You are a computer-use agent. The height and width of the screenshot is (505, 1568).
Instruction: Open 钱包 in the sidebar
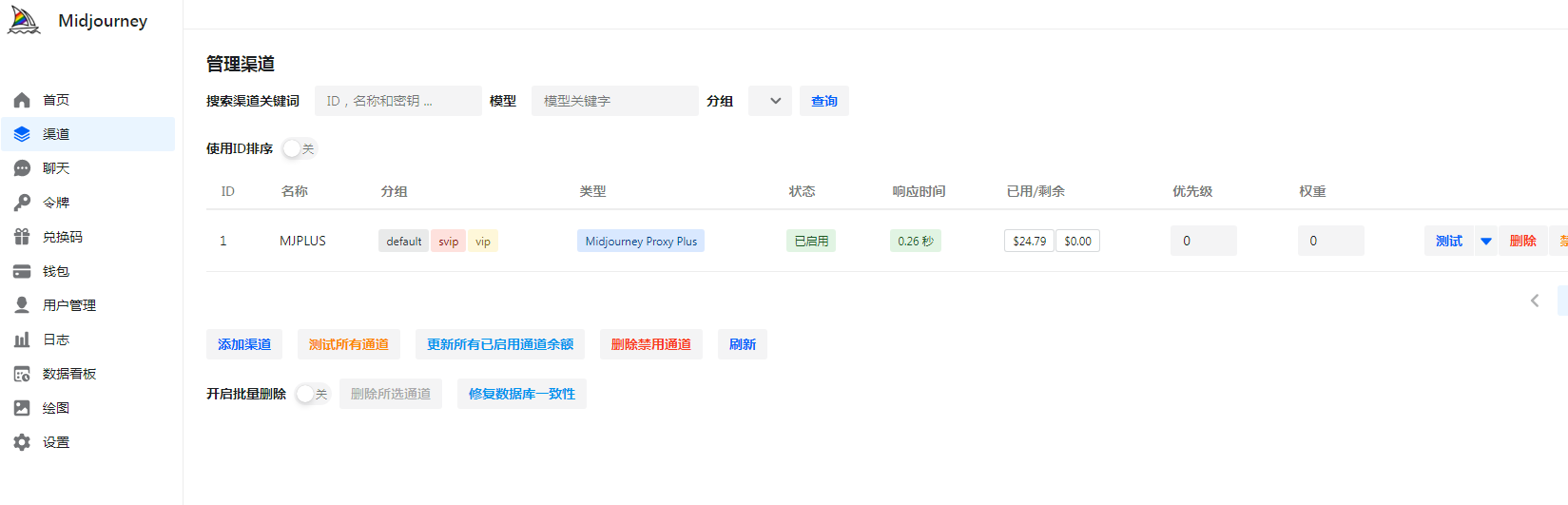click(x=87, y=271)
